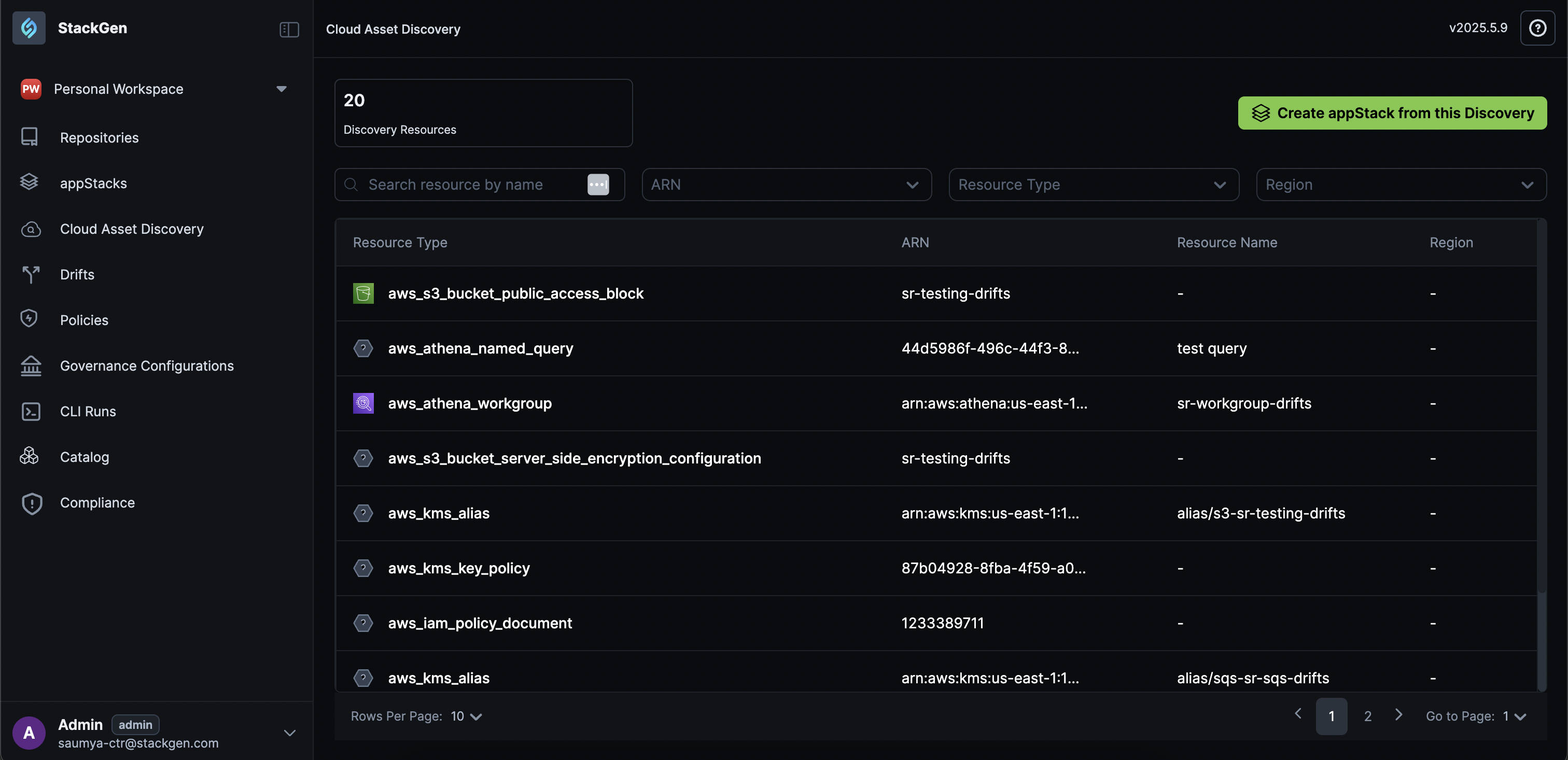Click the Search resource by name field
The height and width of the screenshot is (760, 1568).
(x=479, y=185)
